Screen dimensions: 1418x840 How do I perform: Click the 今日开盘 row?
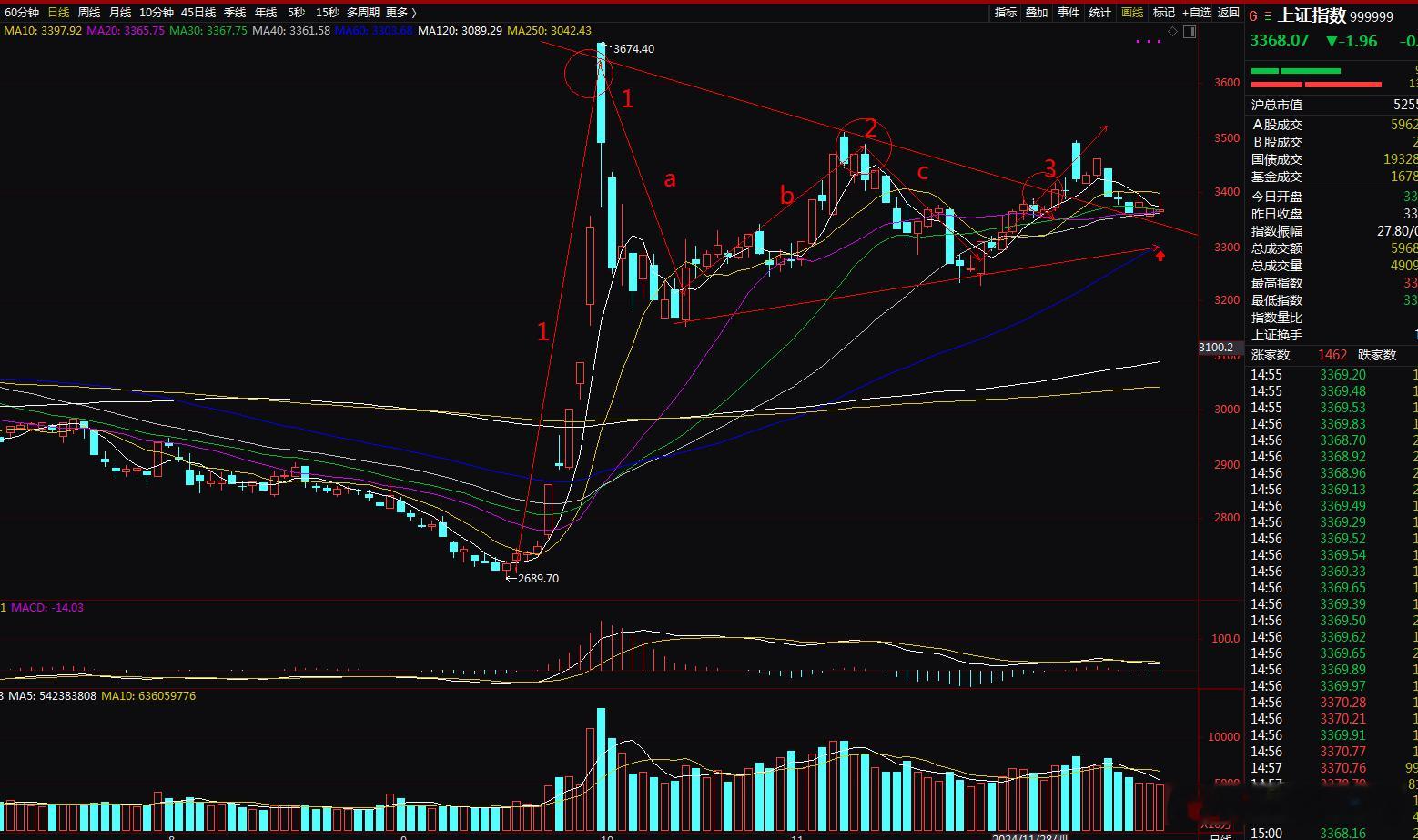pyautogui.click(x=1332, y=196)
